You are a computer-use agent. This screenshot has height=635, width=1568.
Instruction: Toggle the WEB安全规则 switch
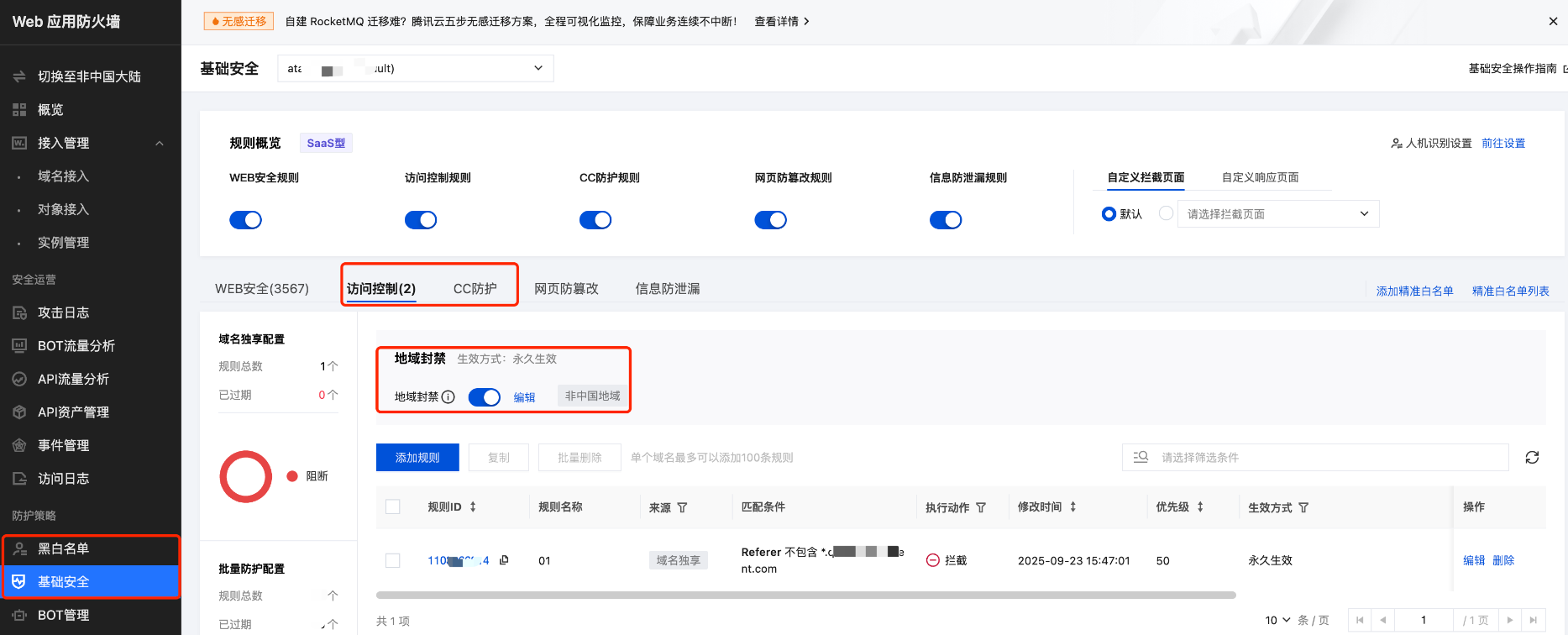pos(246,220)
